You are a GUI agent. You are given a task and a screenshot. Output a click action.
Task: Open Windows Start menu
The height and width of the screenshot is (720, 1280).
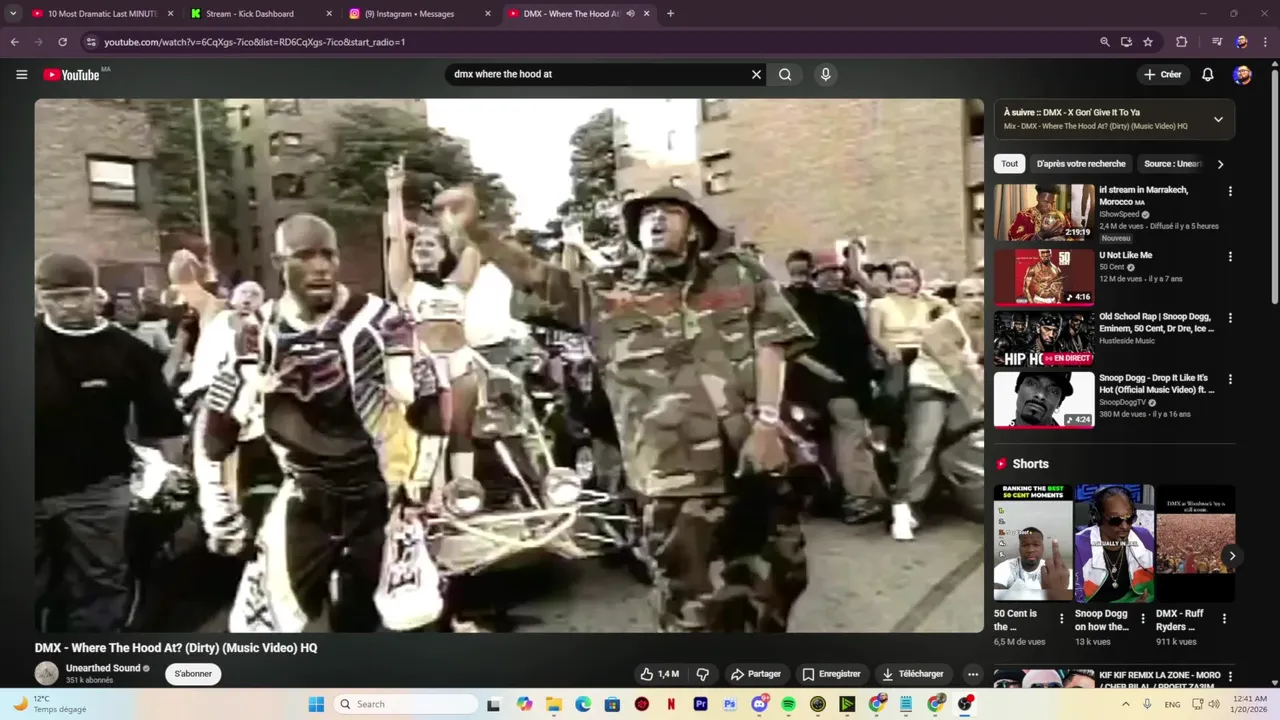[x=316, y=704]
